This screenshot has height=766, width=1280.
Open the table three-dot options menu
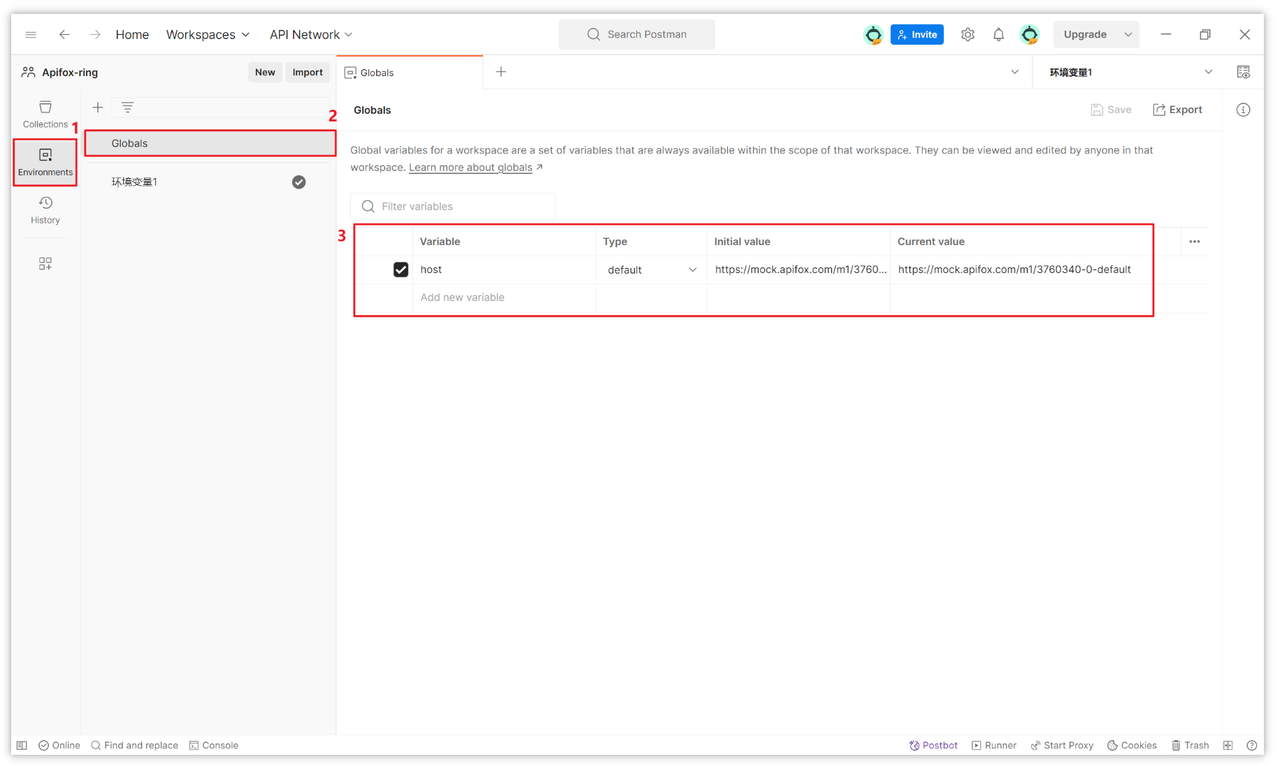tap(1194, 242)
